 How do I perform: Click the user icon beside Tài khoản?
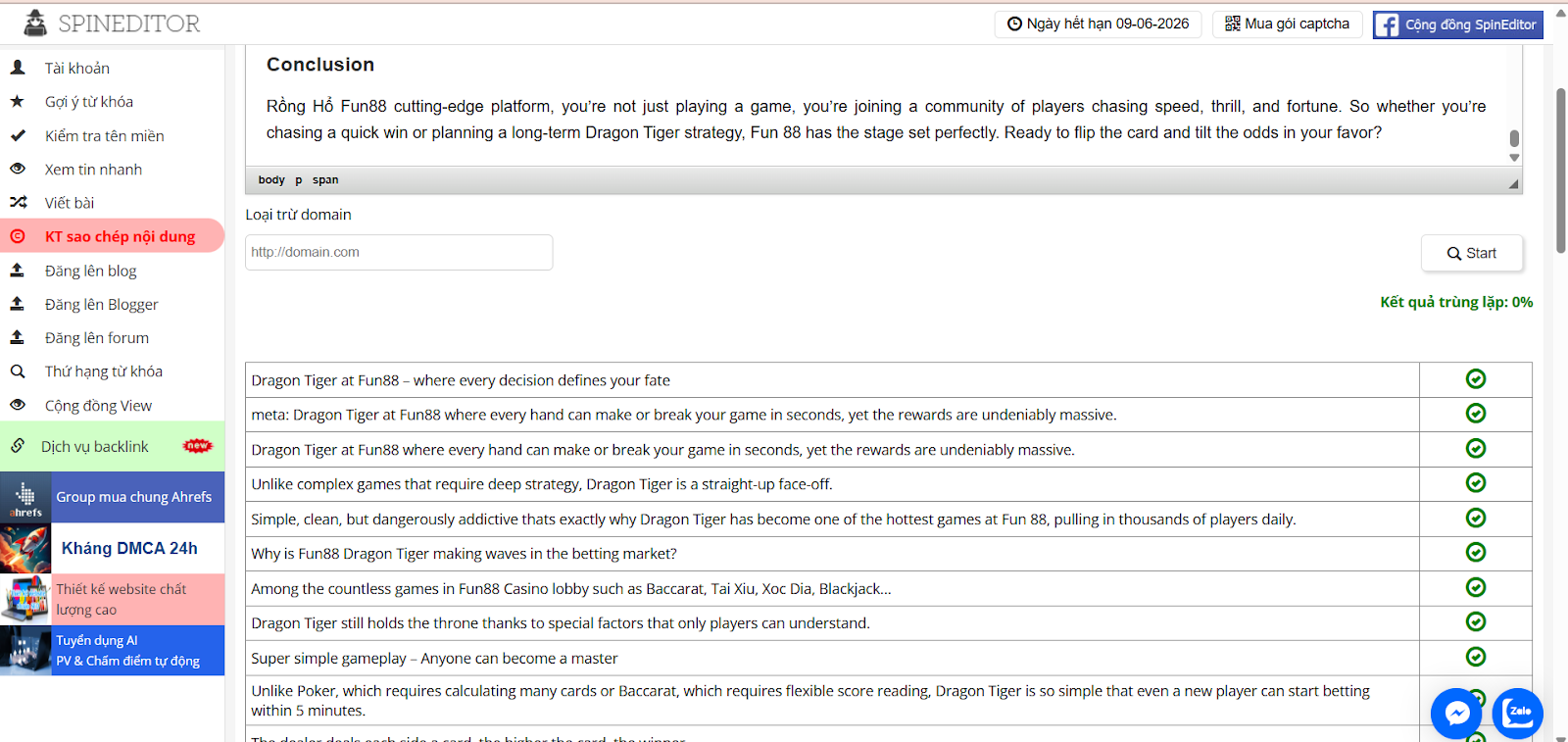pyautogui.click(x=18, y=68)
